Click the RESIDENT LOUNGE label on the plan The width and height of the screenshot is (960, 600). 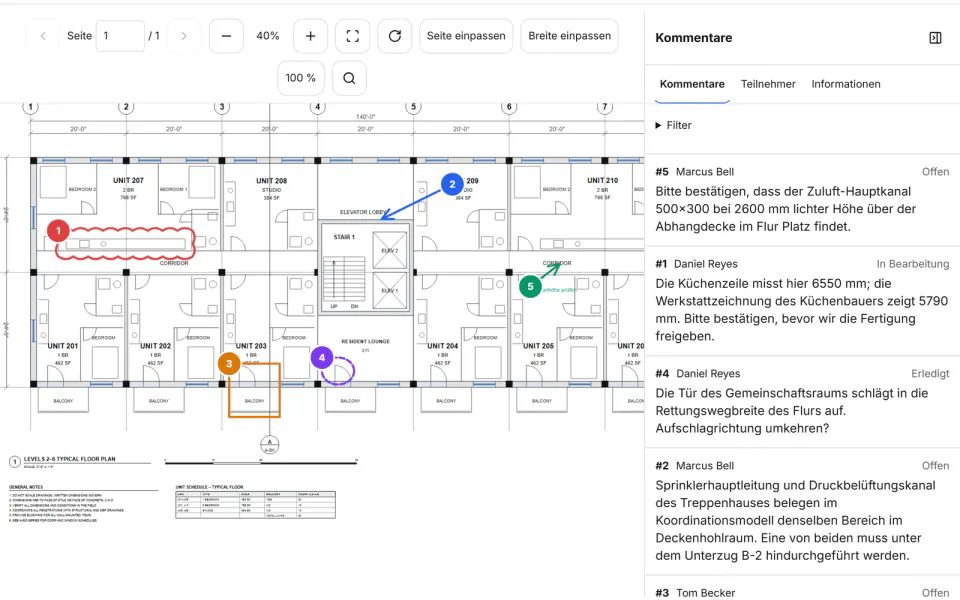(x=366, y=342)
